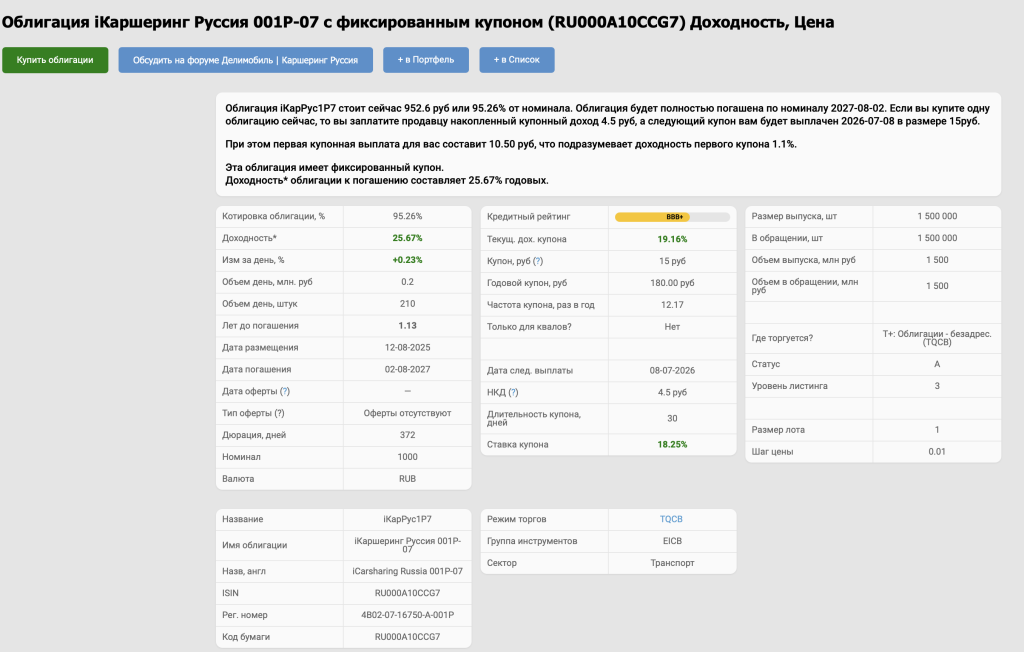Click the Длительность купона value 30

672,419
